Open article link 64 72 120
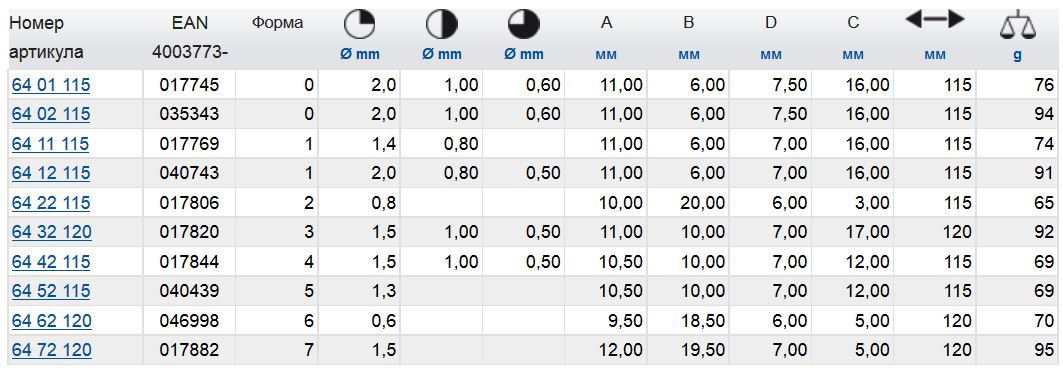Image resolution: width=1063 pixels, height=368 pixels. (52, 350)
